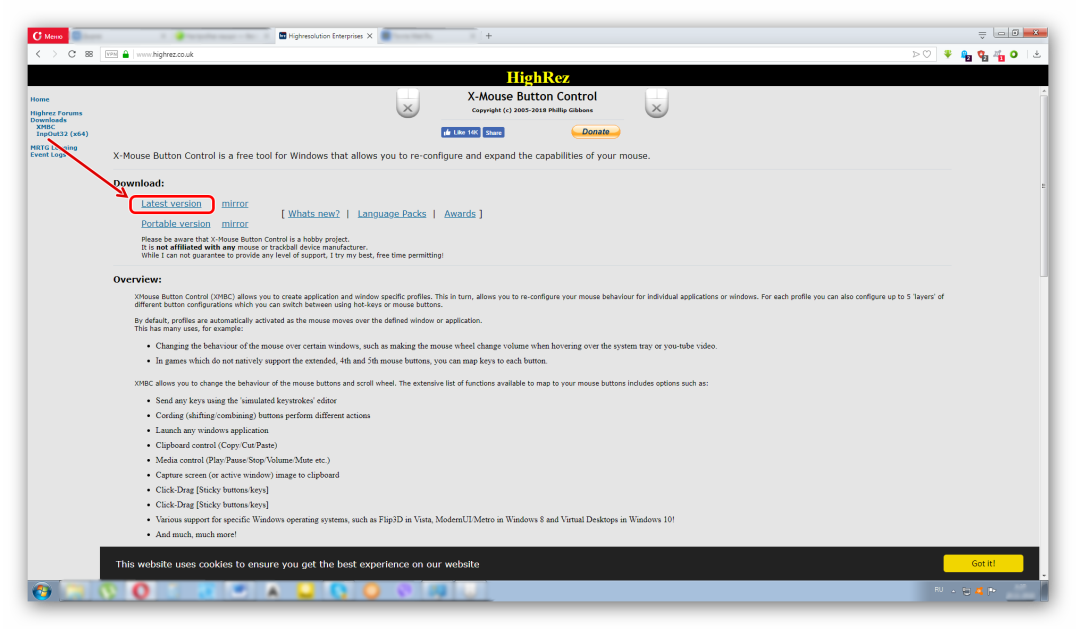Switch to the fourth blurred browser tab

point(428,36)
